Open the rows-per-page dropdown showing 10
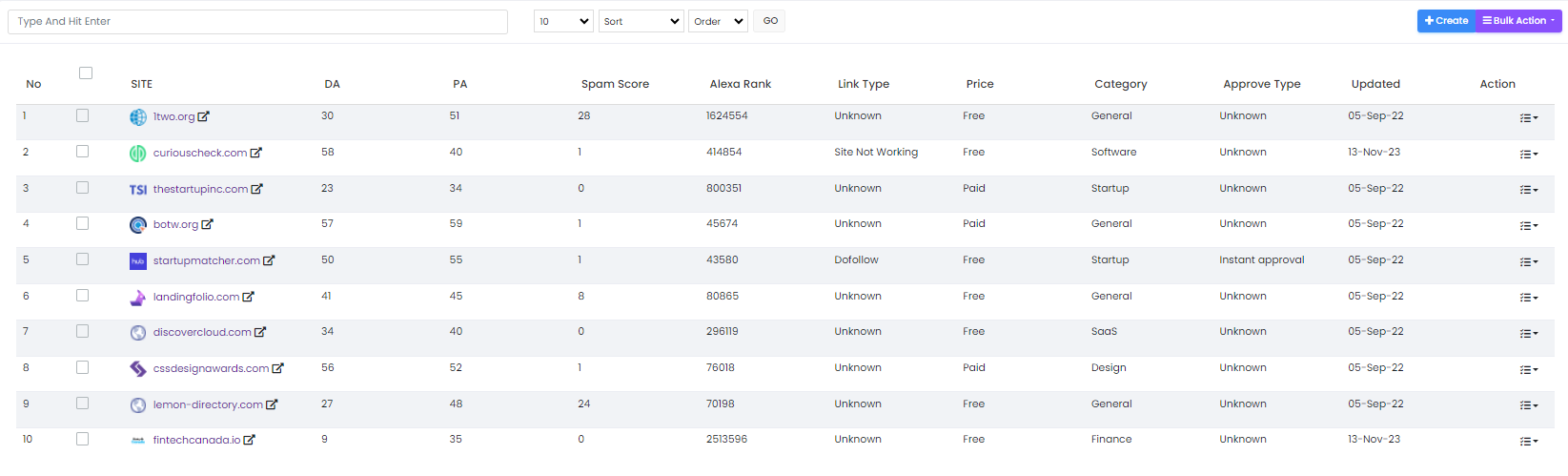The image size is (1568, 476). pos(563,21)
